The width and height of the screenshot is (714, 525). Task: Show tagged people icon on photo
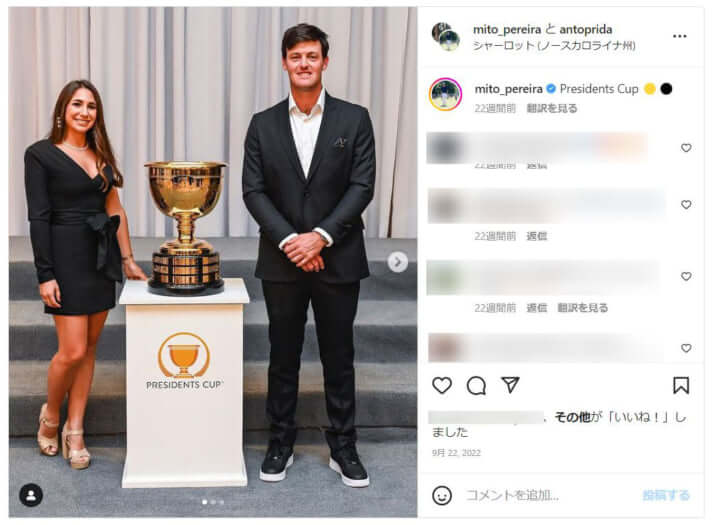point(31,495)
